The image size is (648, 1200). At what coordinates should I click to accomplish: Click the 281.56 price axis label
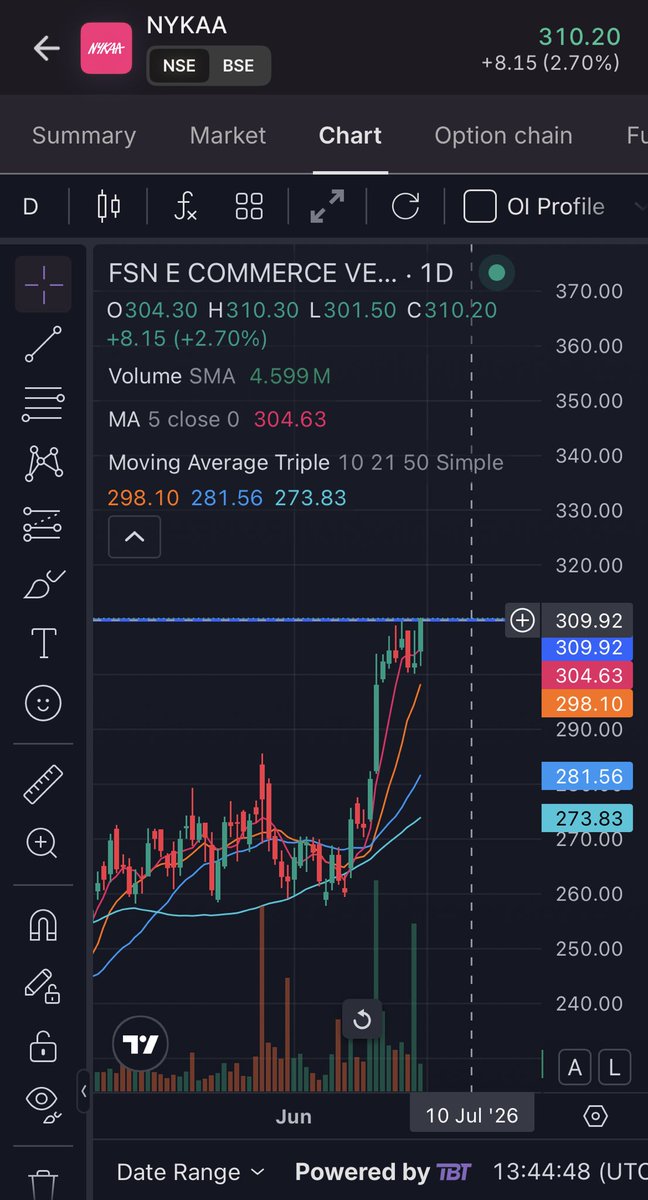589,776
